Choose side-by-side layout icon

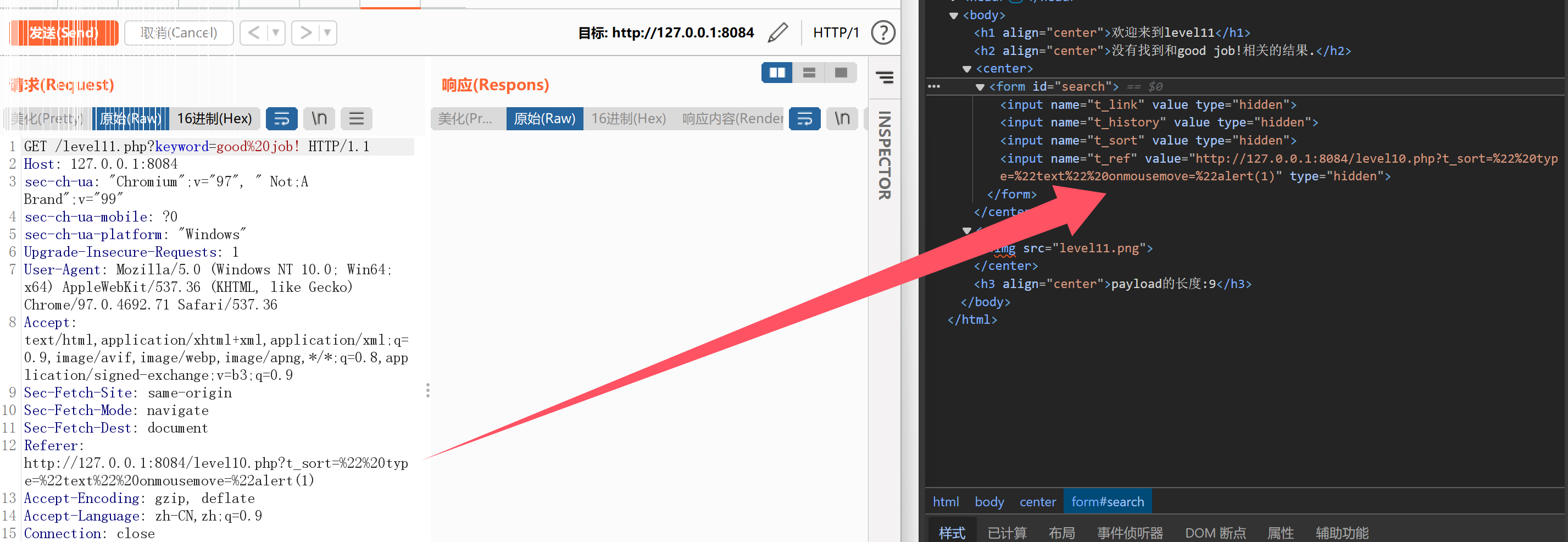click(777, 73)
